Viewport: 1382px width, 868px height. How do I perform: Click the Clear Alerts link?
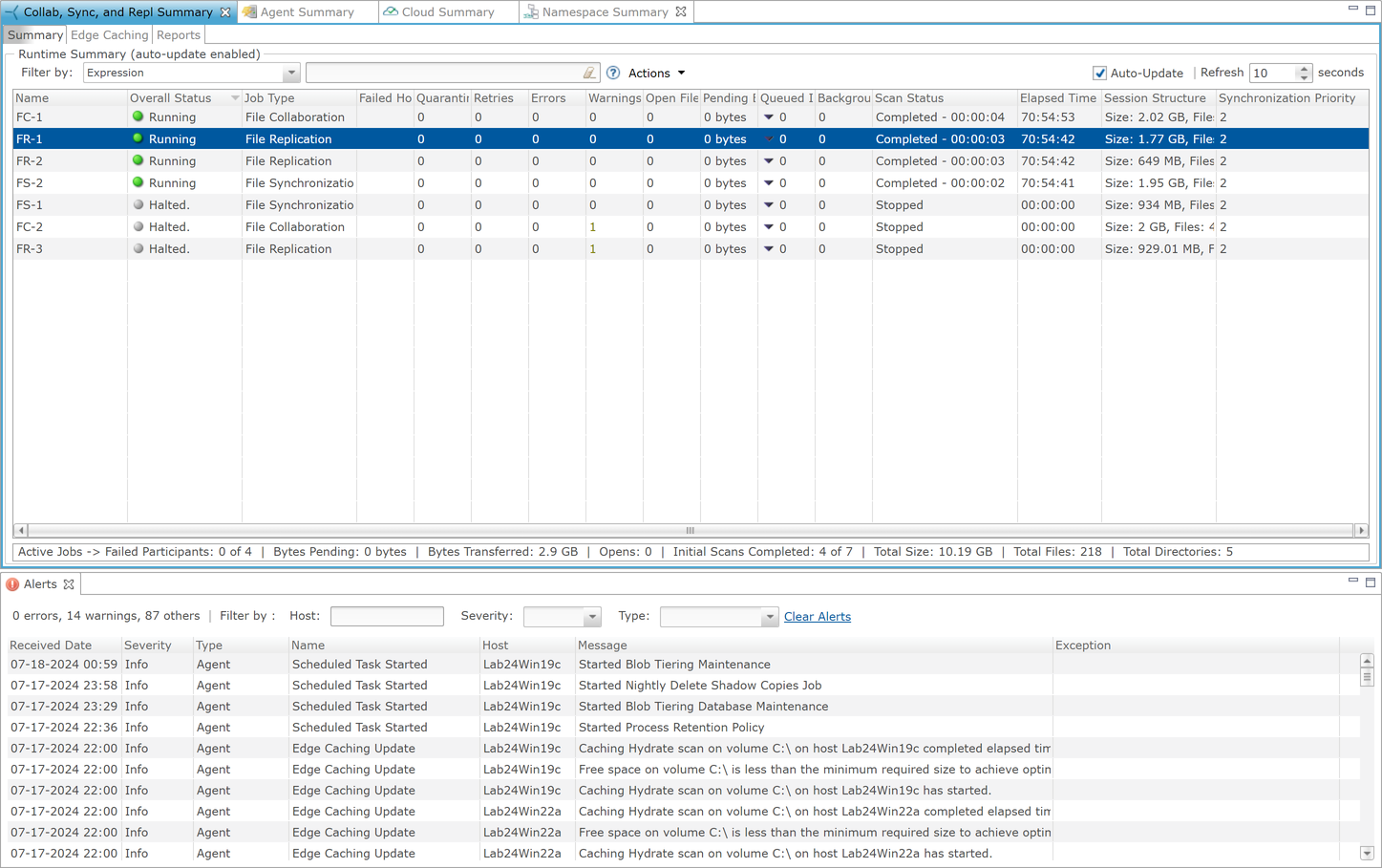tap(818, 617)
